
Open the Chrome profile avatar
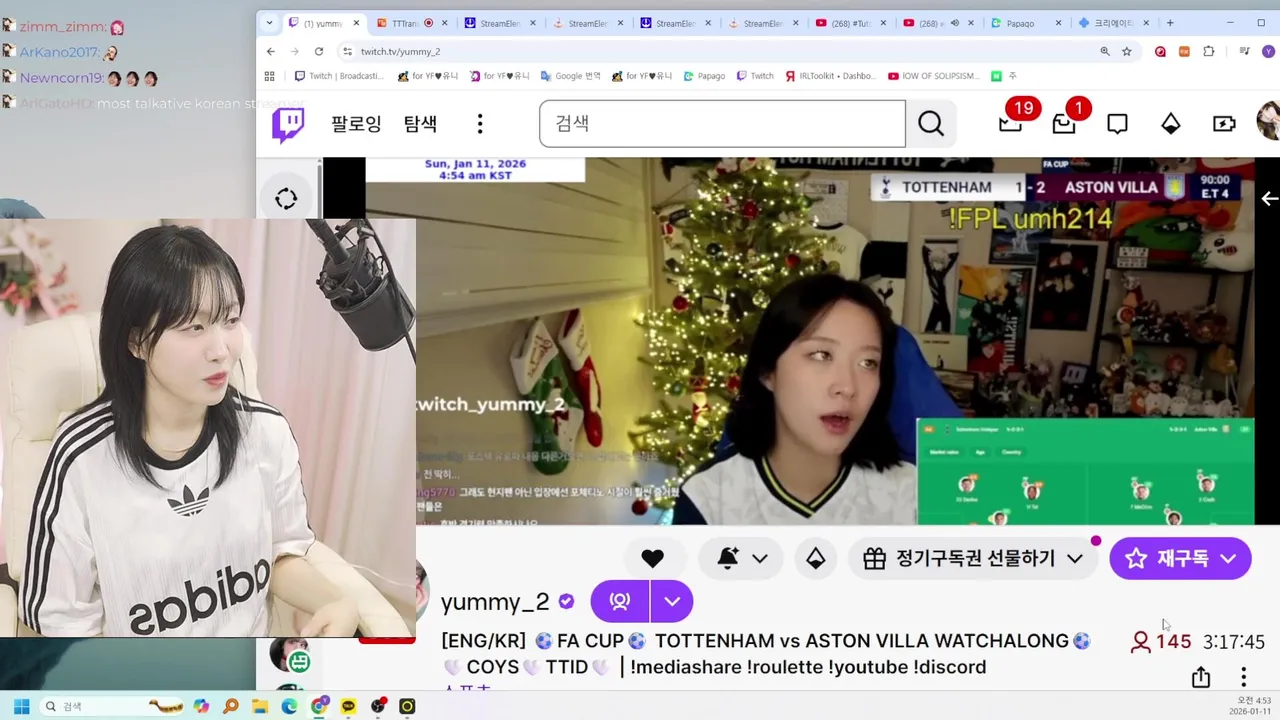[x=1268, y=51]
